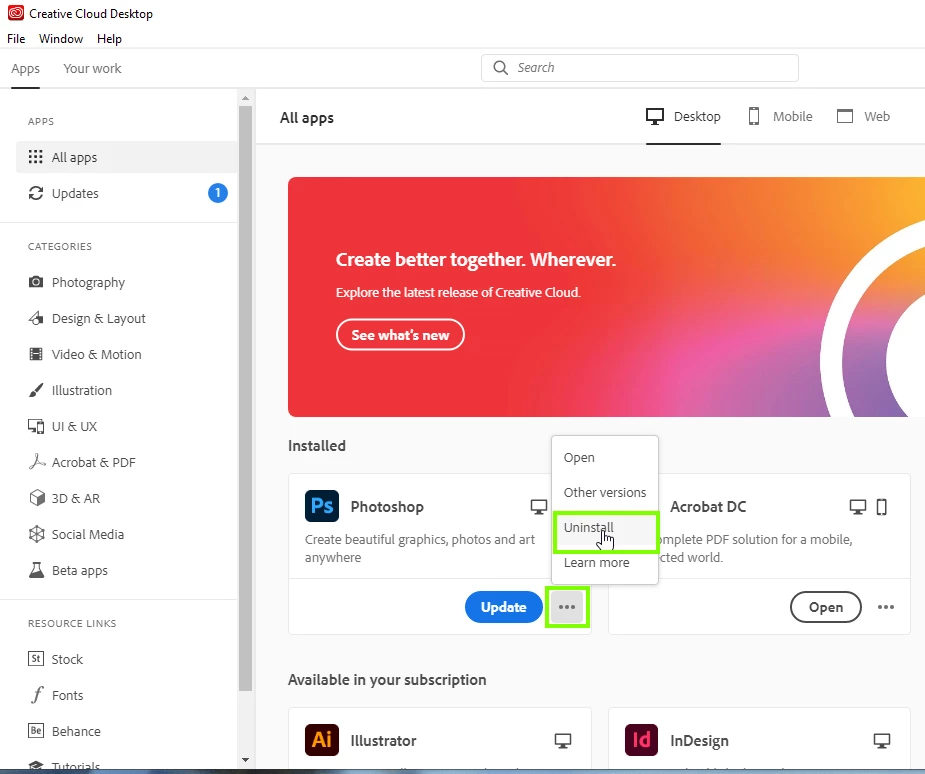Screen dimensions: 925x774
Task: Click the Illustrator Ai app icon
Action: [x=322, y=740]
